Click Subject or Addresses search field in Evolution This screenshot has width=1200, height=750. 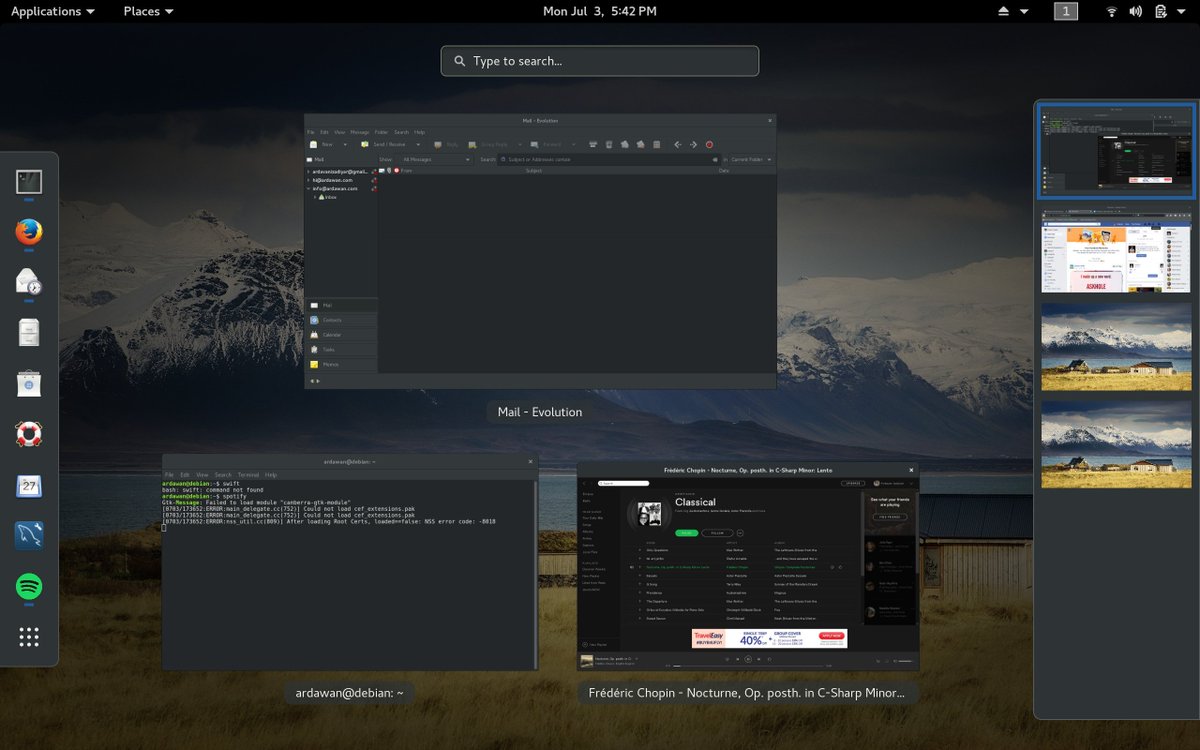click(608, 159)
